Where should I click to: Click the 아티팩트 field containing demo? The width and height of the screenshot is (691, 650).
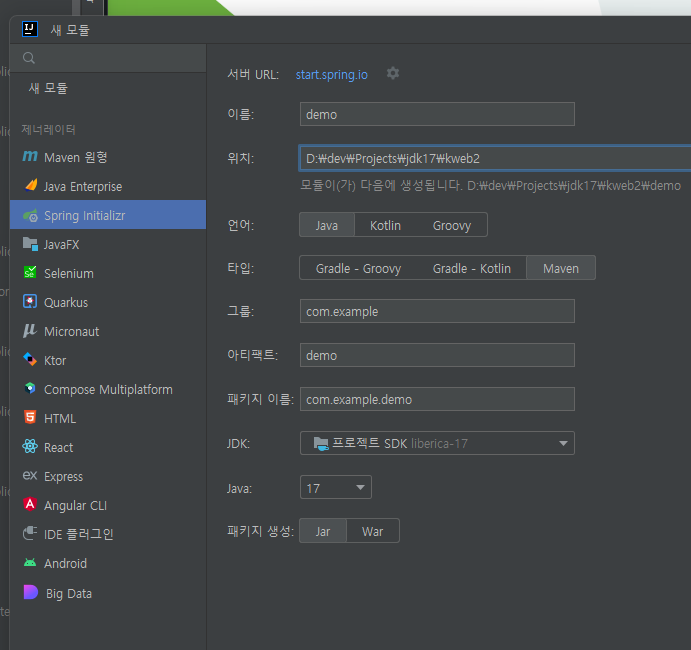(x=437, y=355)
